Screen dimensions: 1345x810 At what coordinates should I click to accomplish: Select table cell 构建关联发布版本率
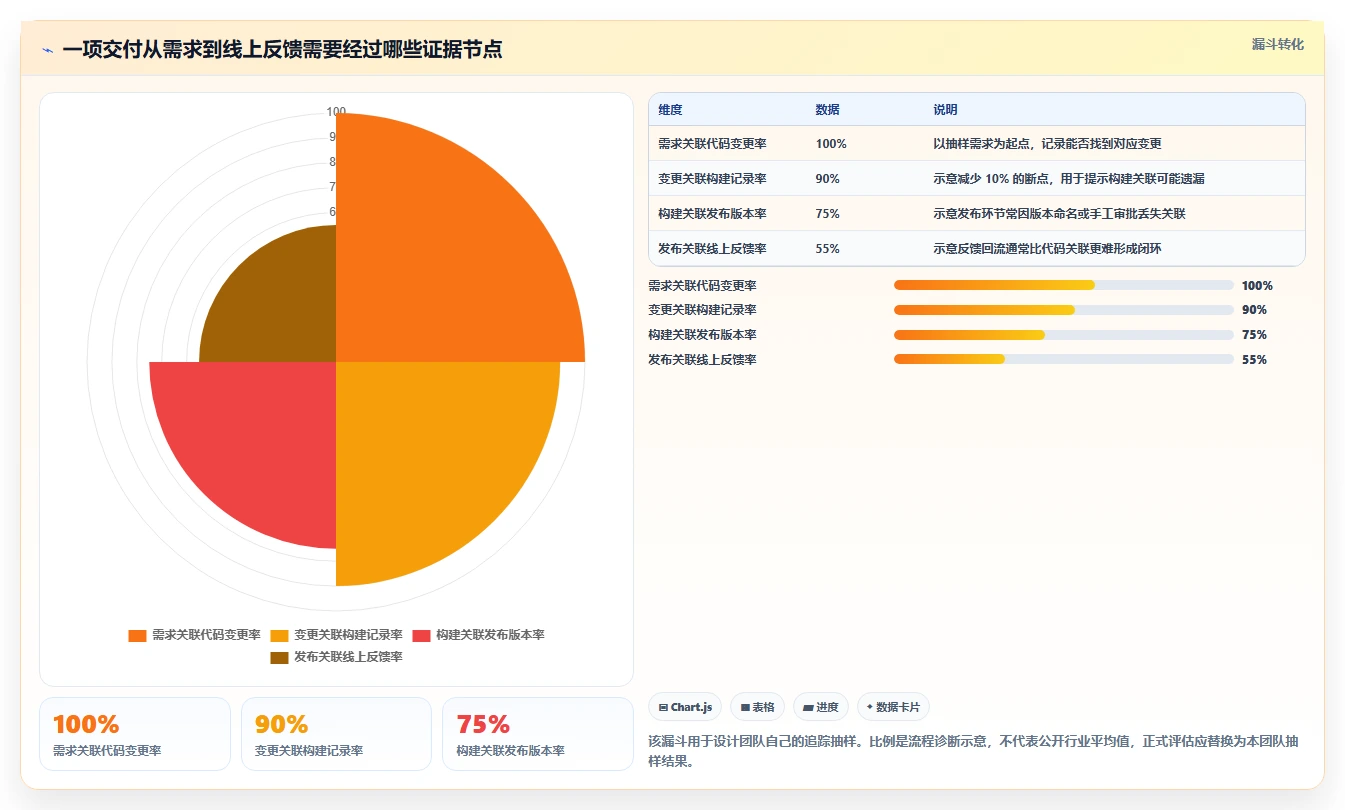pyautogui.click(x=712, y=214)
